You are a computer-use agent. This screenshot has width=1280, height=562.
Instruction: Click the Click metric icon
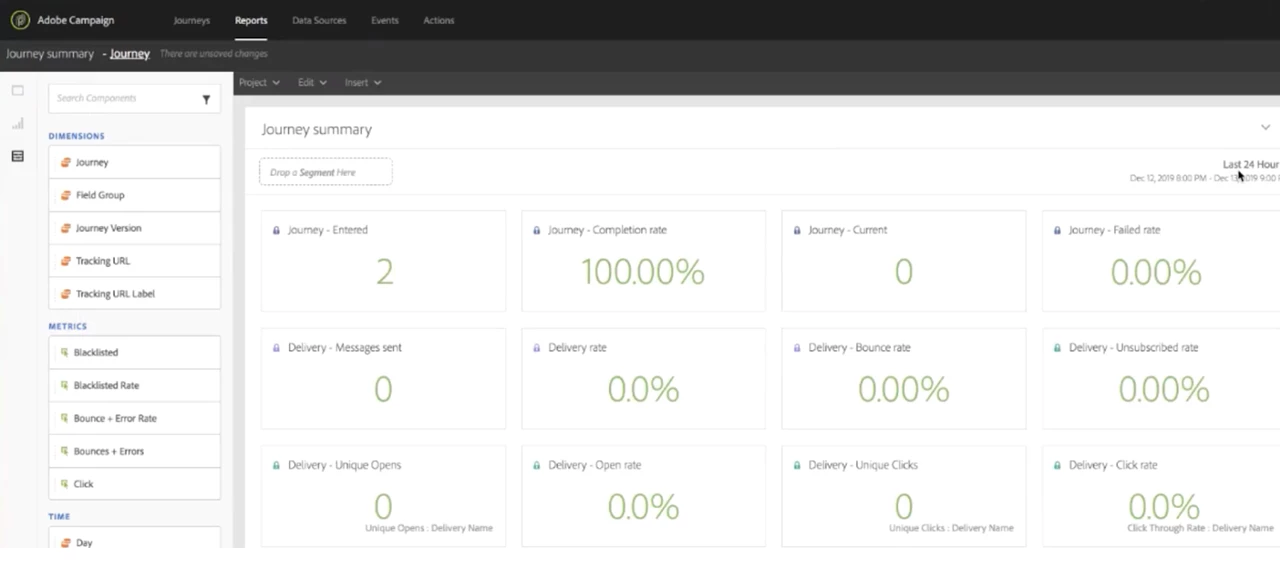coord(64,484)
